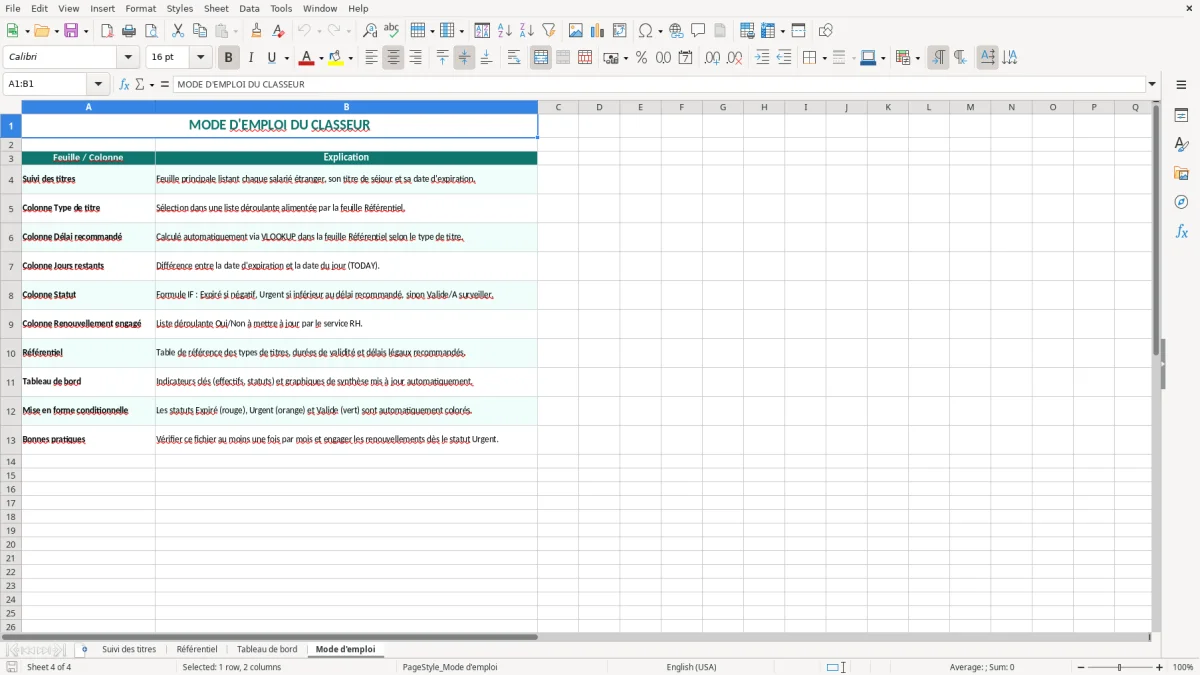Viewport: 1200px width, 675px height.
Task: Click the Clear Direct Formatting icon
Action: 279,31
